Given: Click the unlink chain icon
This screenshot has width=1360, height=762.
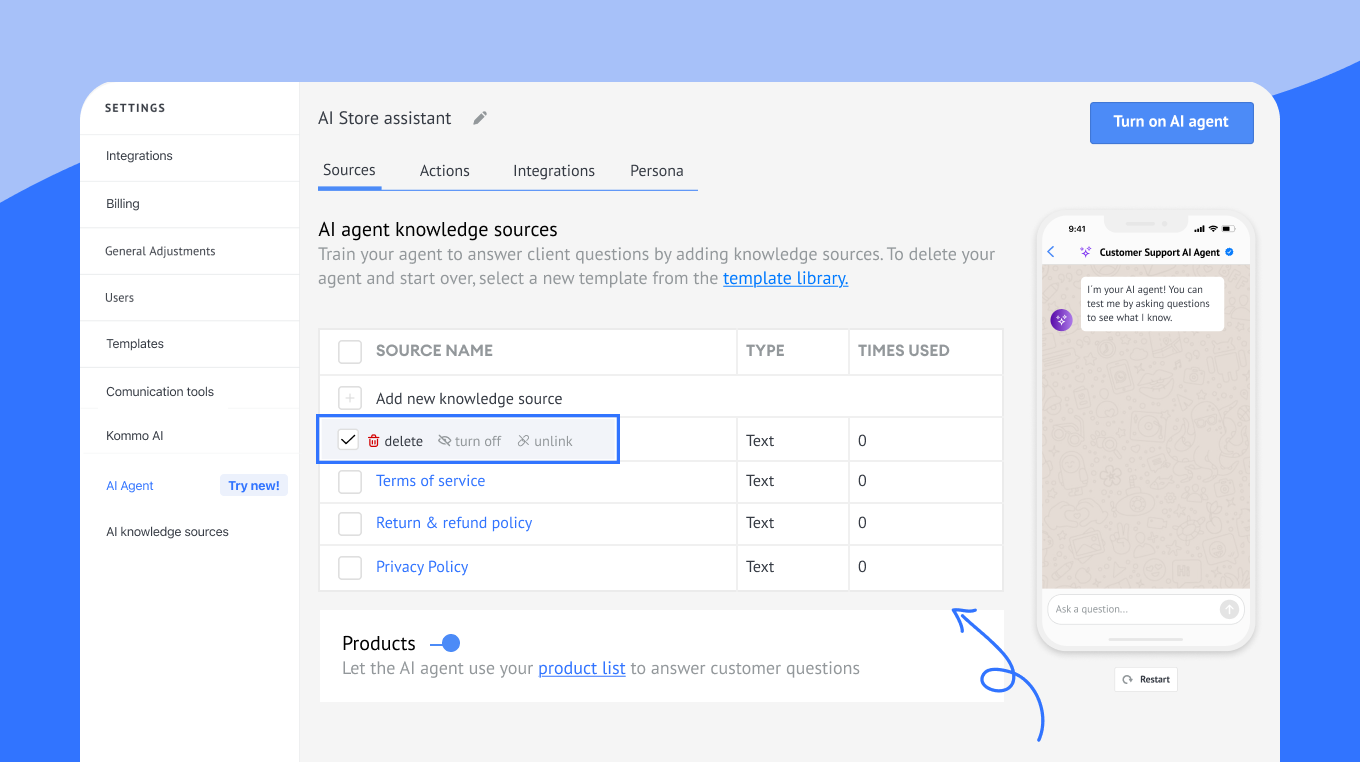Looking at the screenshot, I should click(523, 441).
